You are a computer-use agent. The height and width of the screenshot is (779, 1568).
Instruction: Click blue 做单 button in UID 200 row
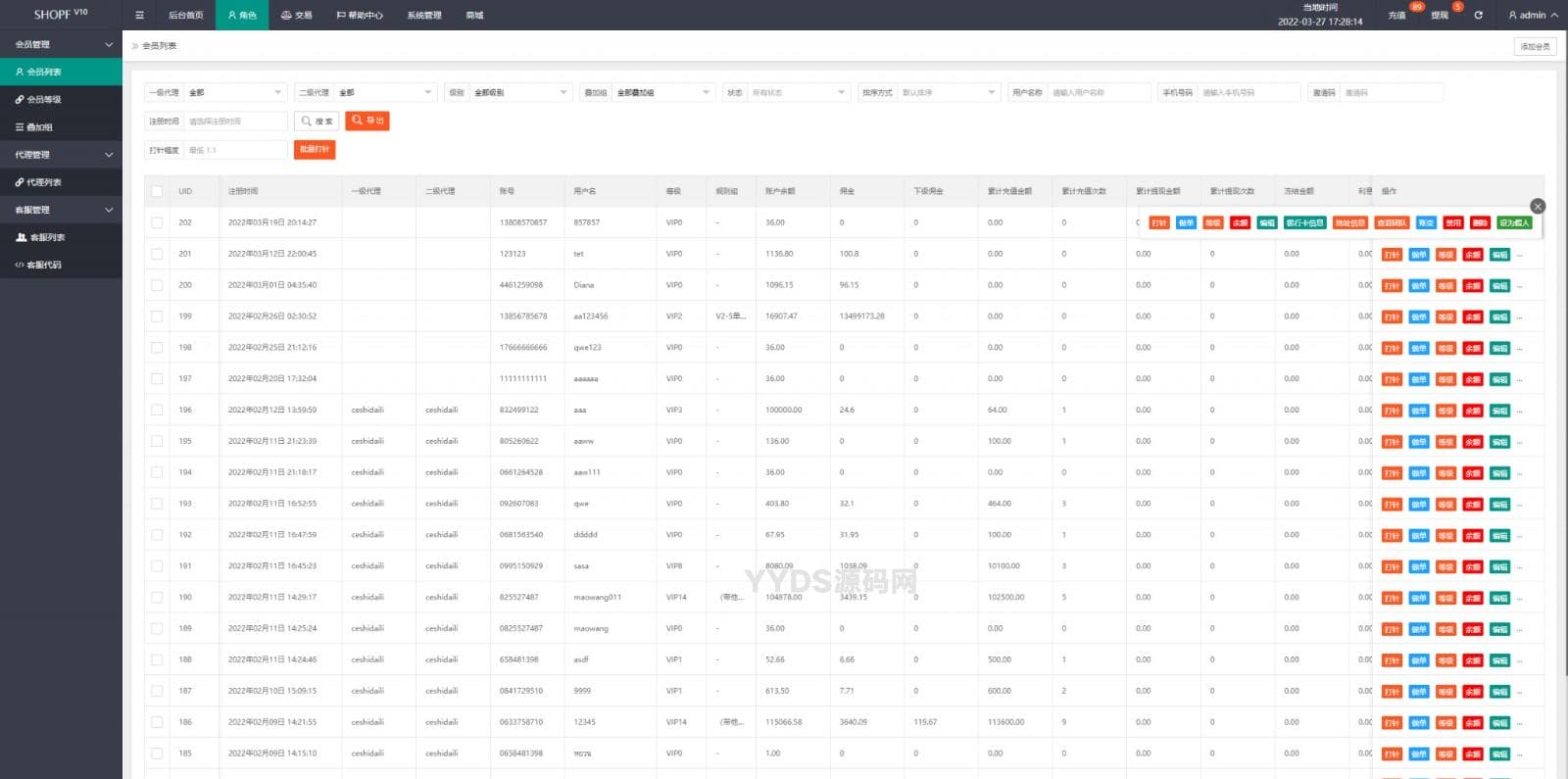click(1418, 286)
